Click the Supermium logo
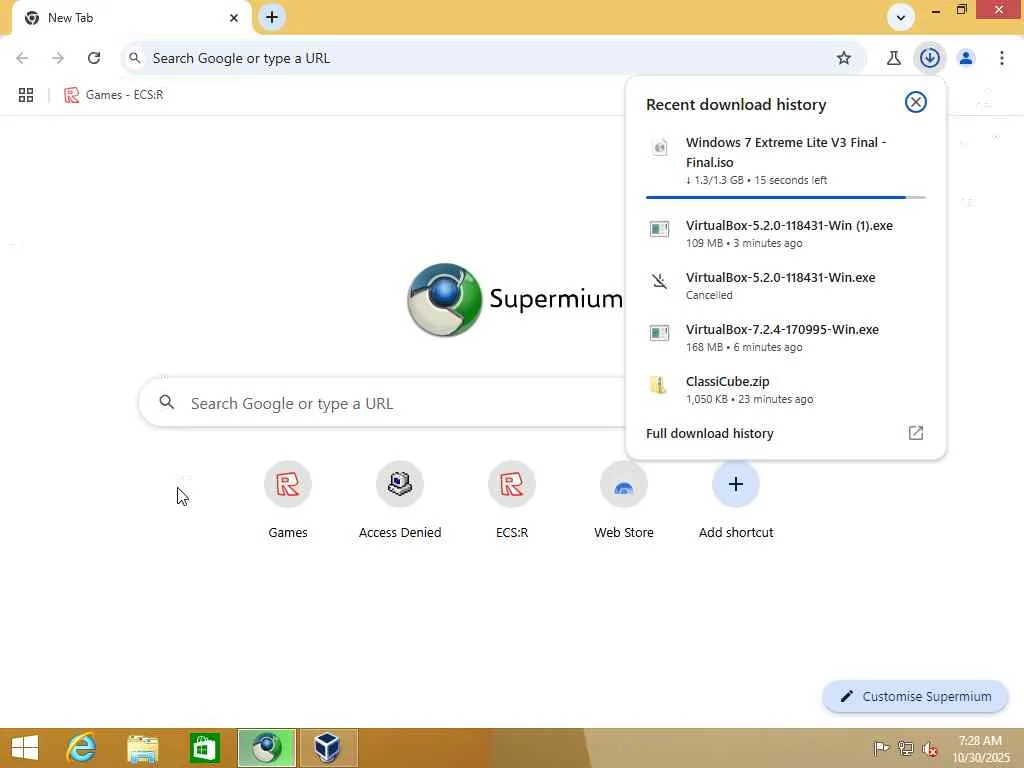Image resolution: width=1024 pixels, height=768 pixels. [515, 299]
